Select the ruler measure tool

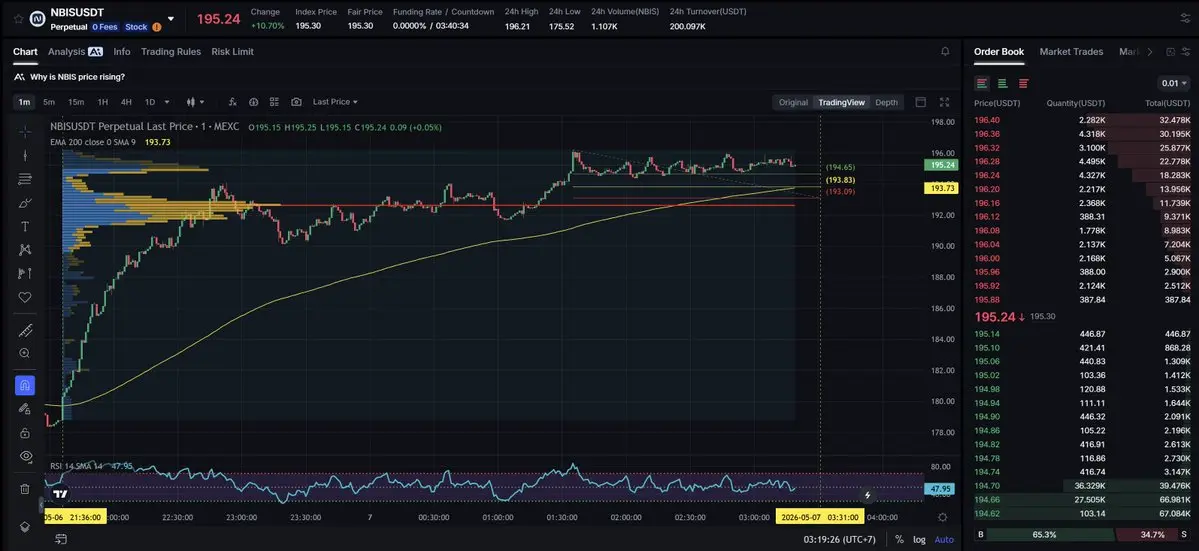pos(24,330)
